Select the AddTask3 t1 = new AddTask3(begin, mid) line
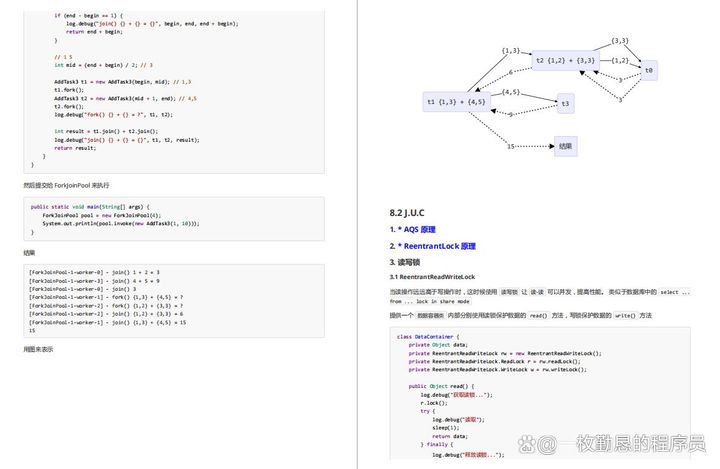Viewport: 720px width, 469px height. coord(123,82)
